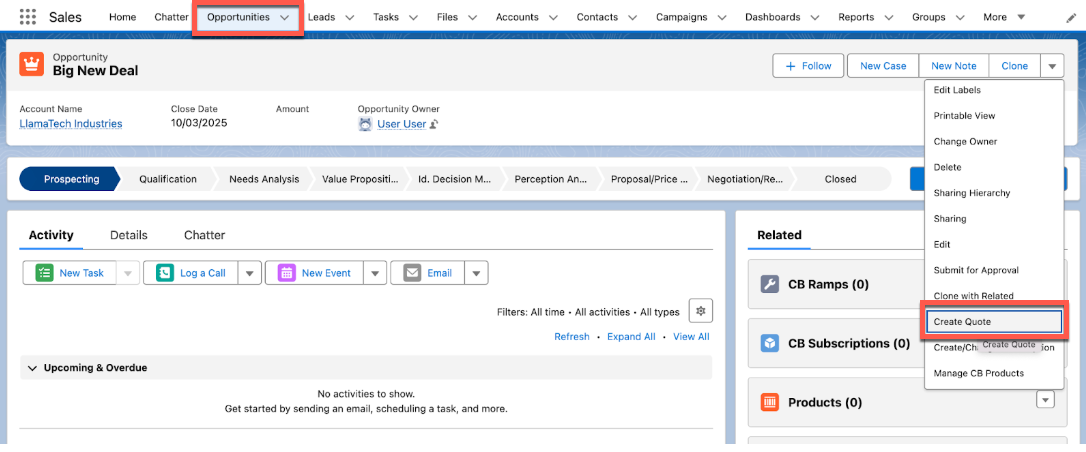Choose Submit for Approval menu item

coord(976,270)
